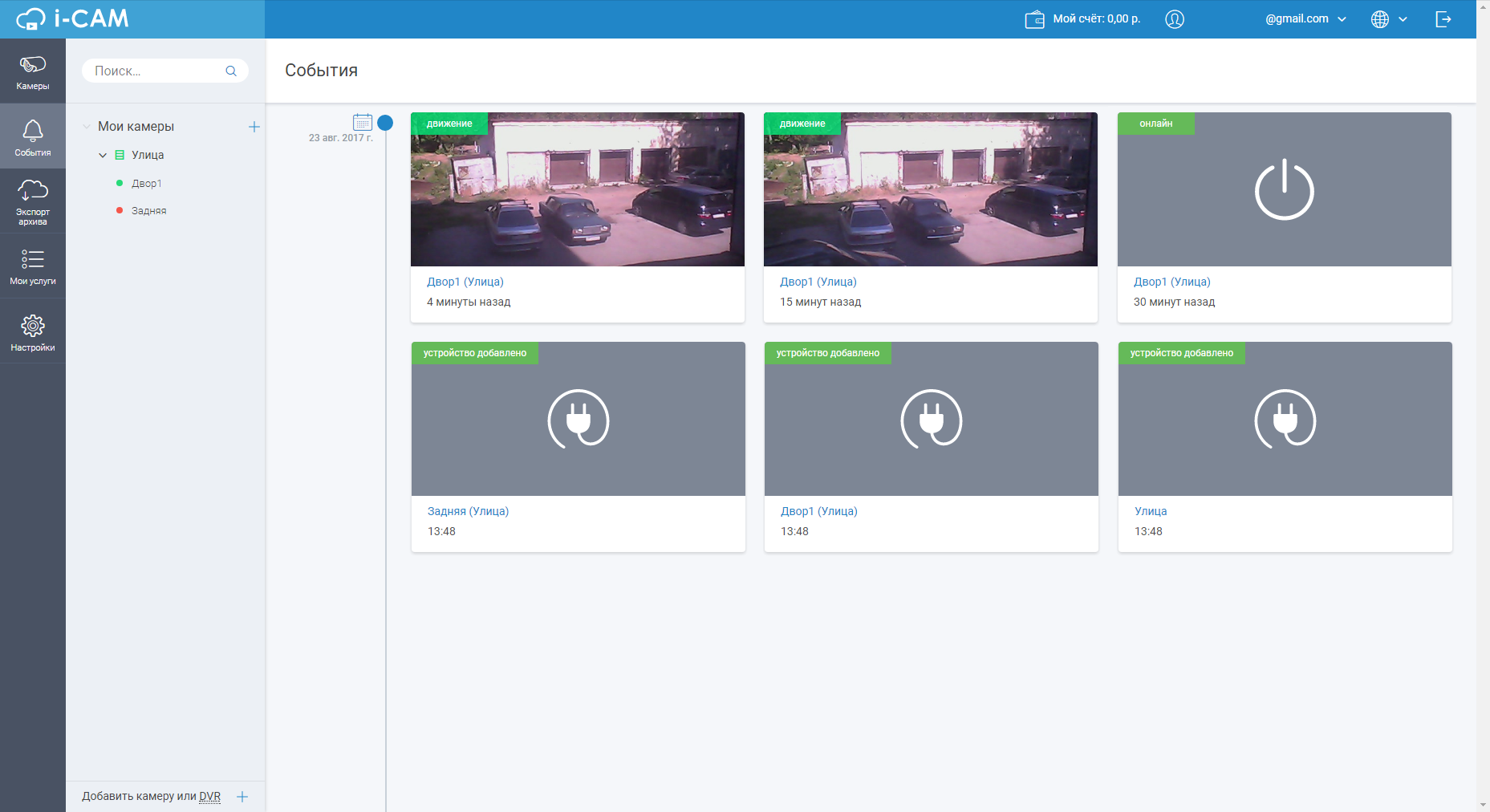The width and height of the screenshot is (1490, 812).
Task: Select the Двор1 camera in tree
Action: (x=147, y=184)
